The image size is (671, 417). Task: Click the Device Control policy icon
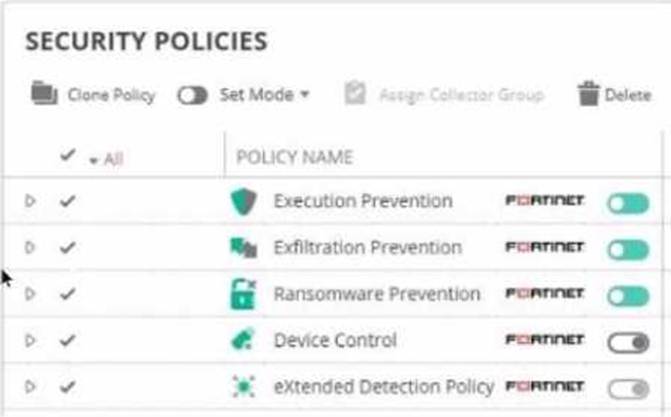pos(243,341)
